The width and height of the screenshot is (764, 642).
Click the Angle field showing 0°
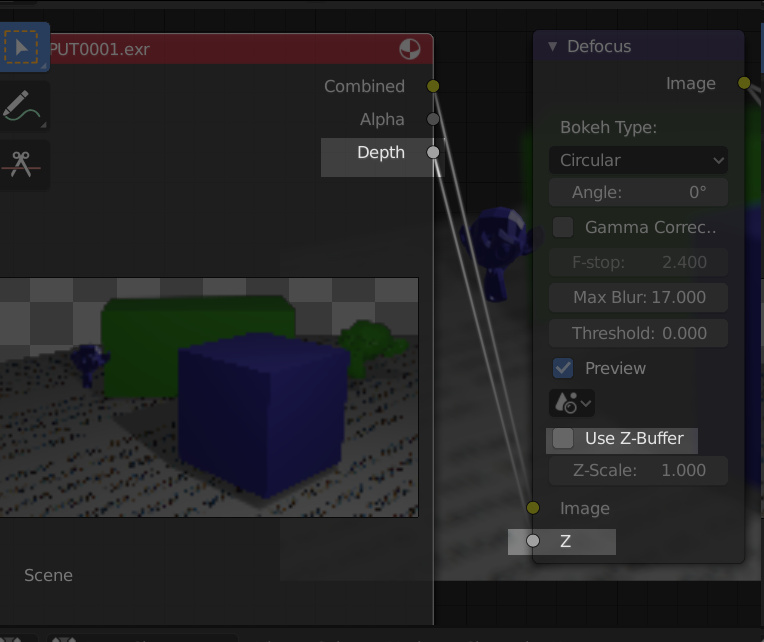pyautogui.click(x=638, y=192)
